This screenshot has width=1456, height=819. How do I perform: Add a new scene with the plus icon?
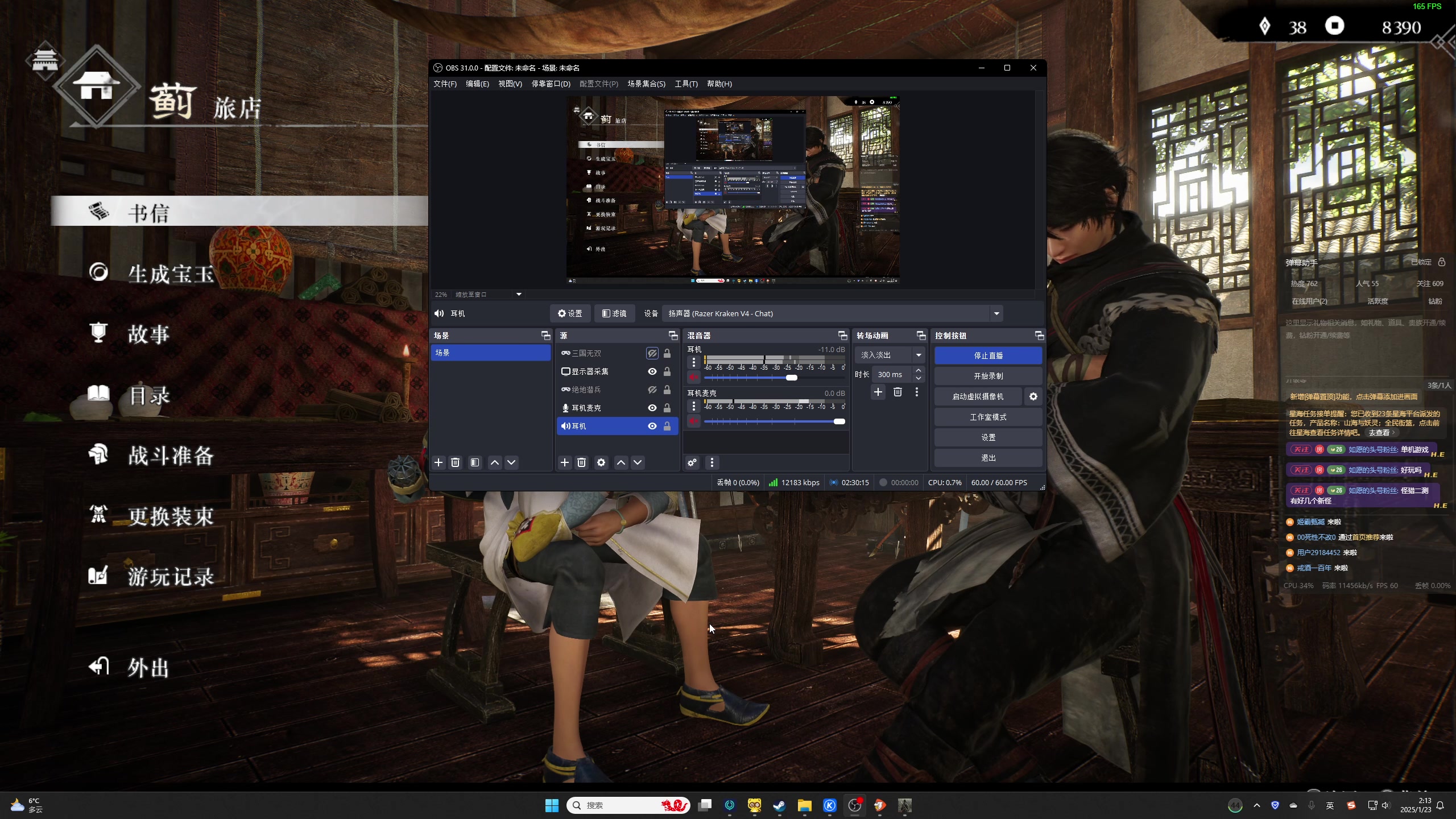coord(439,462)
